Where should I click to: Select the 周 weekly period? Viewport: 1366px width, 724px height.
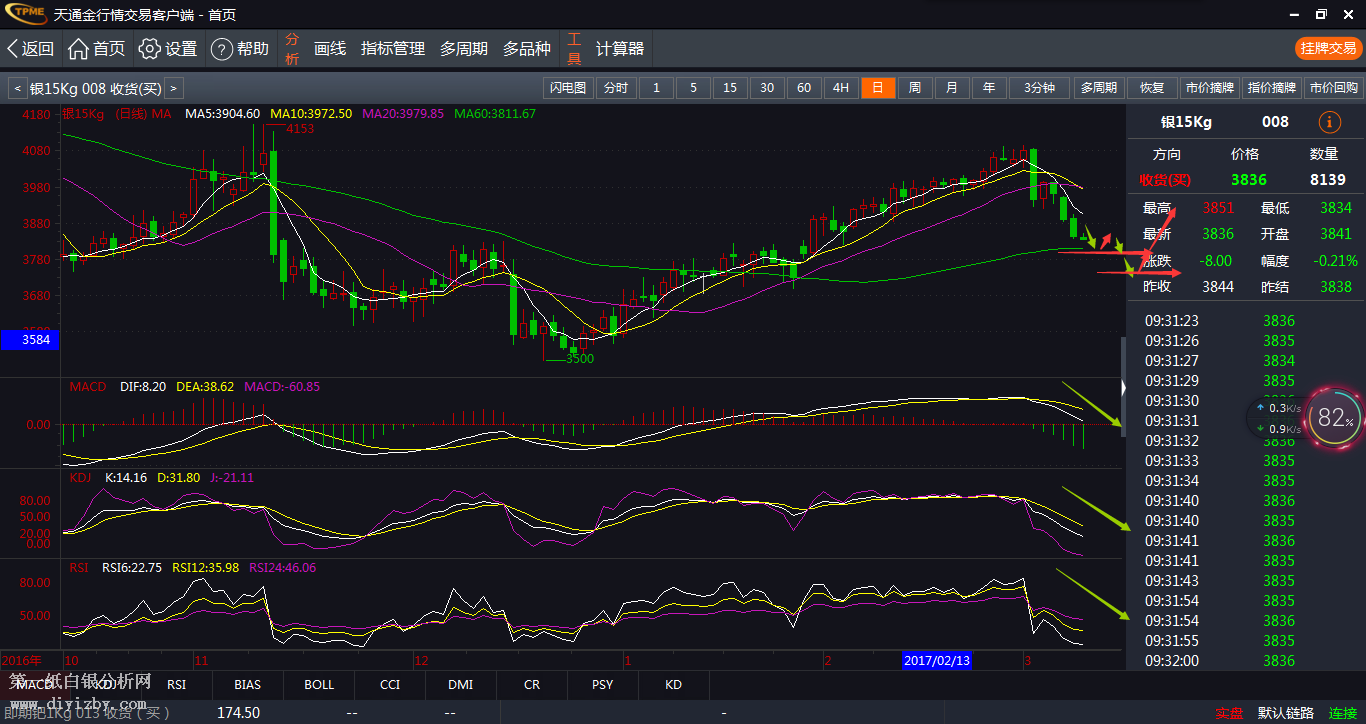pyautogui.click(x=915, y=88)
